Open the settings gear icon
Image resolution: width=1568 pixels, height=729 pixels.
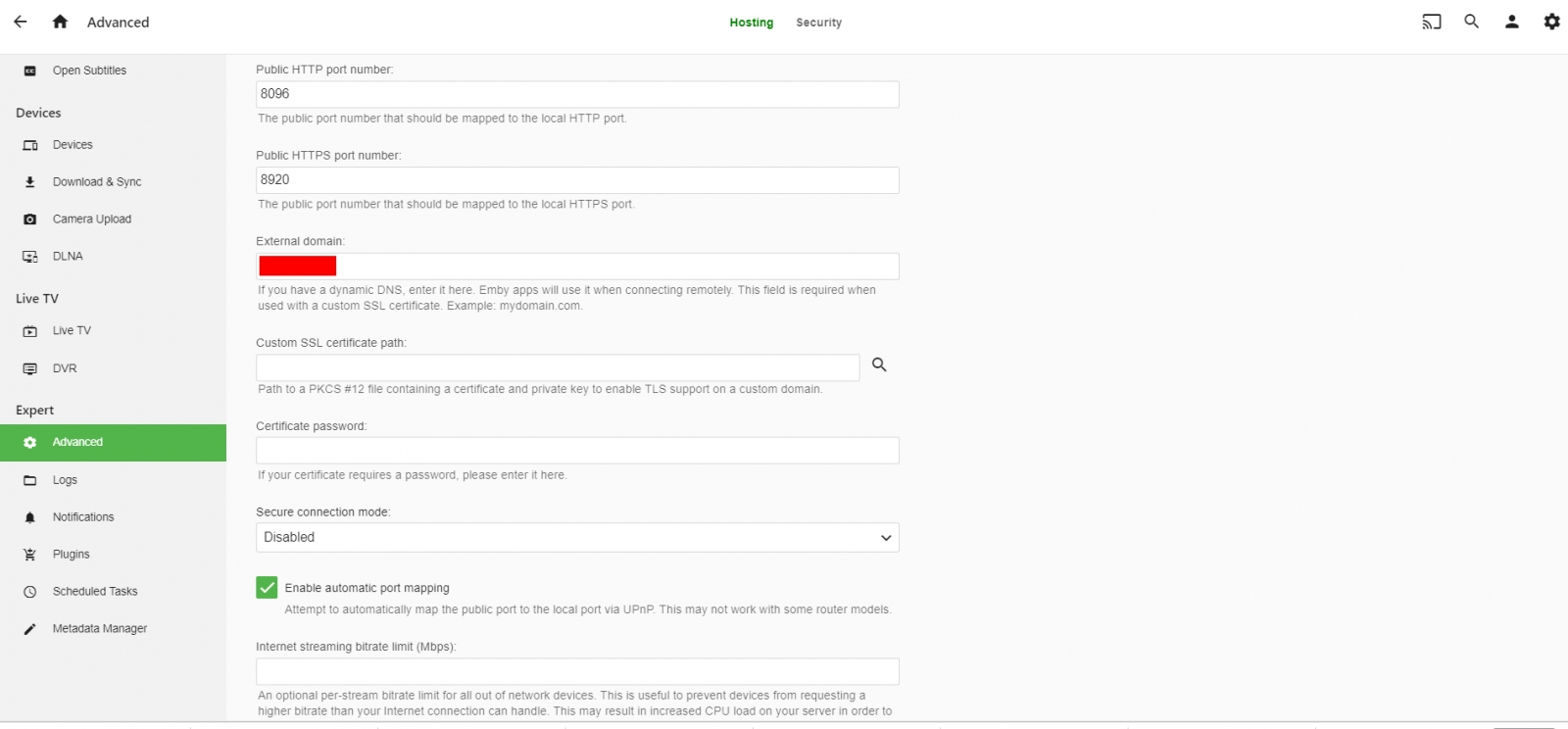tap(1551, 22)
